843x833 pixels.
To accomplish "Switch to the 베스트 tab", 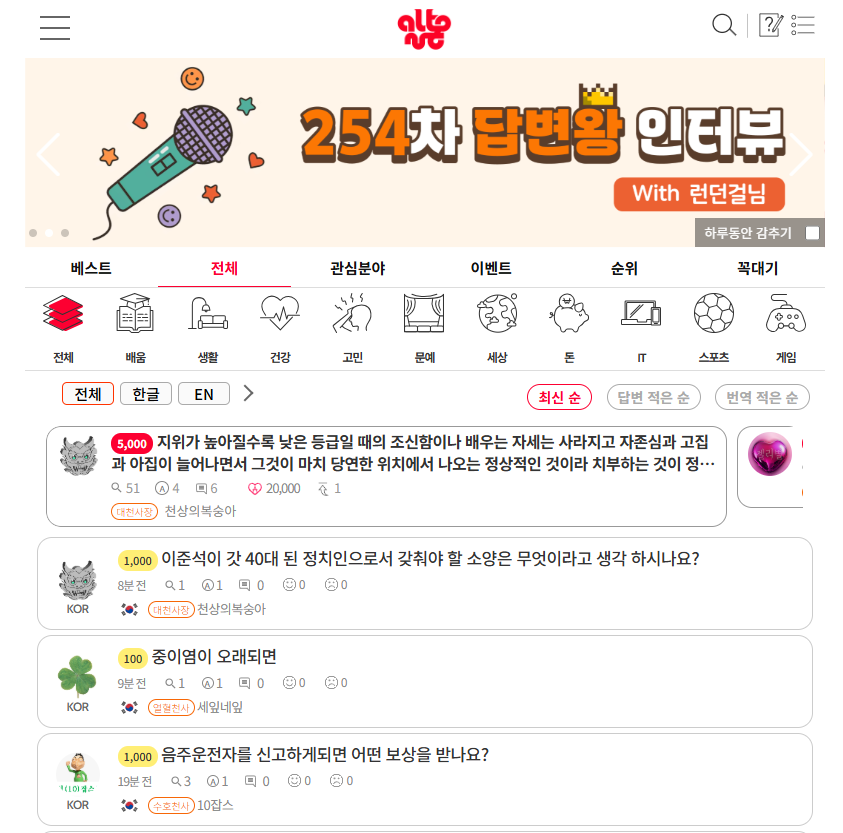I will click(x=91, y=268).
